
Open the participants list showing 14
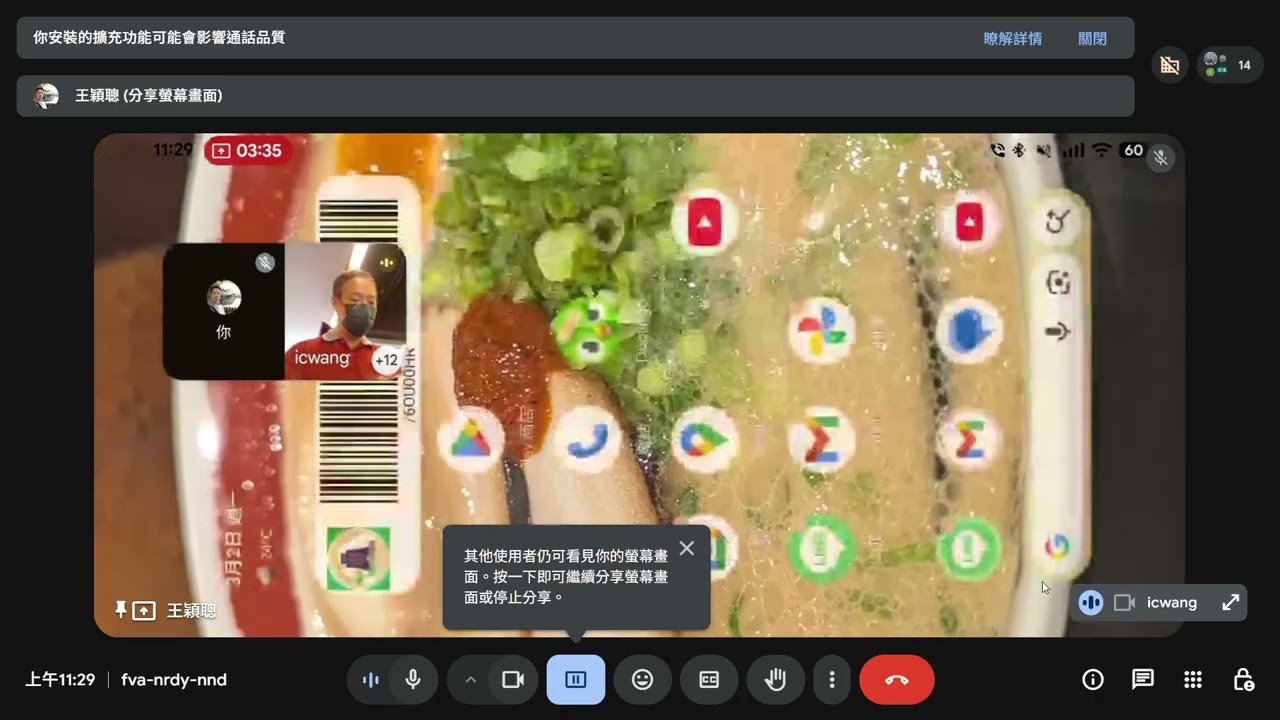pyautogui.click(x=1230, y=65)
